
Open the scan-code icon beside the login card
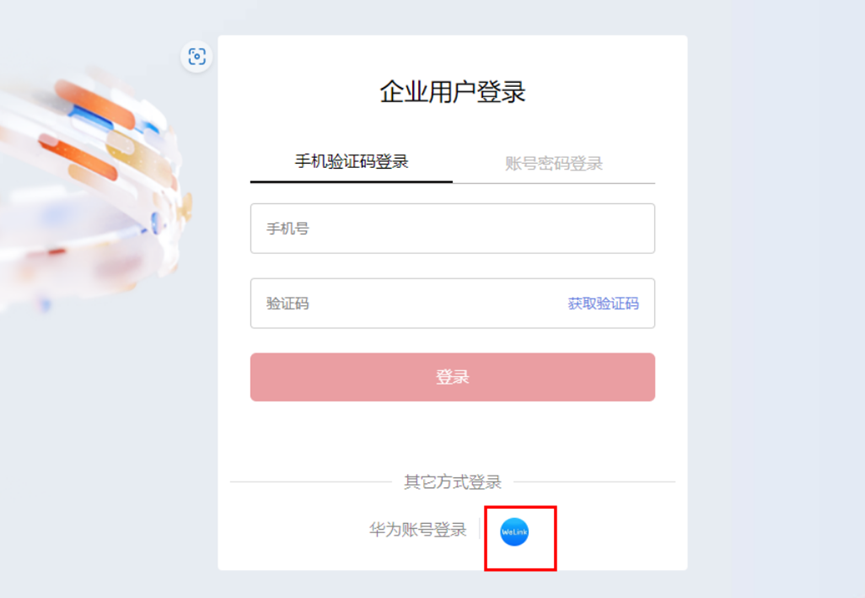point(197,56)
